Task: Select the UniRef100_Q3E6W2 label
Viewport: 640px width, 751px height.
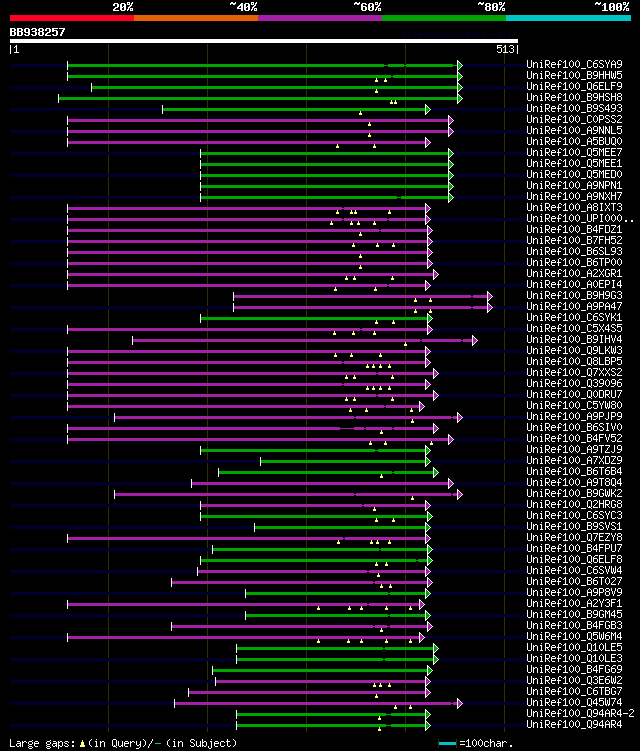Action: (574, 681)
